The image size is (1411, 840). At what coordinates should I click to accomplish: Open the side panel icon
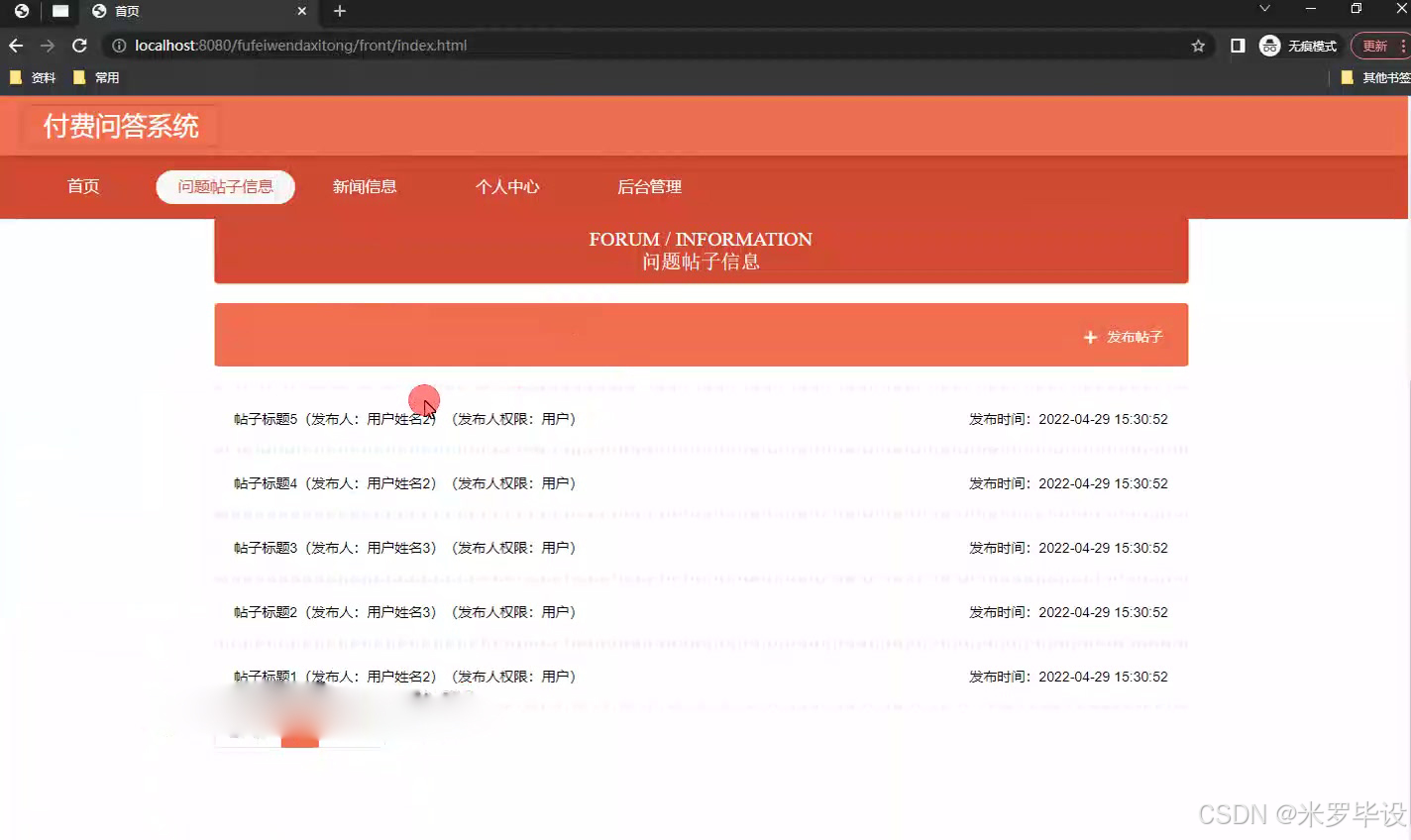click(x=1238, y=46)
